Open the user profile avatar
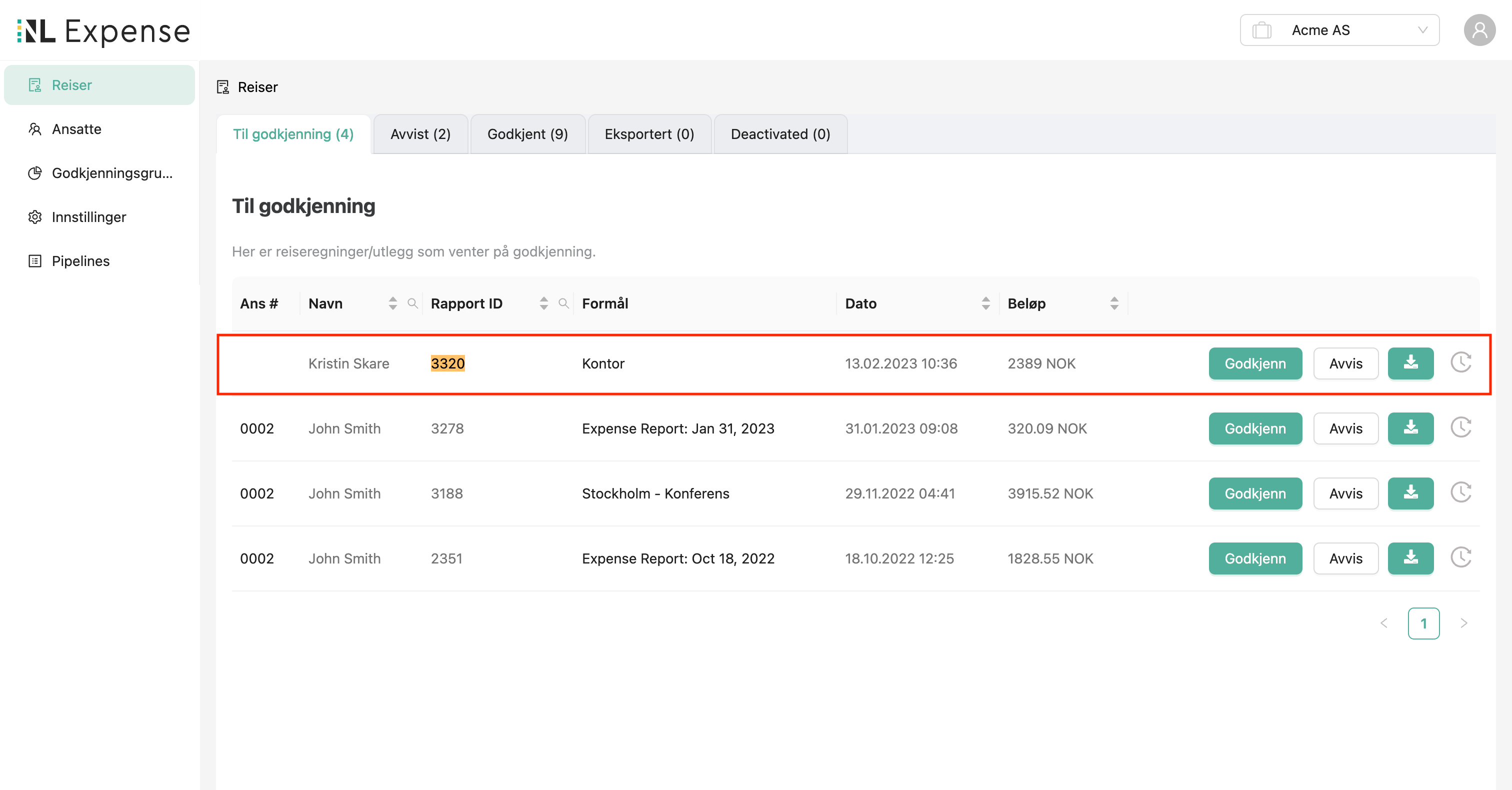Screen dimensions: 1512x790 pos(1479,30)
